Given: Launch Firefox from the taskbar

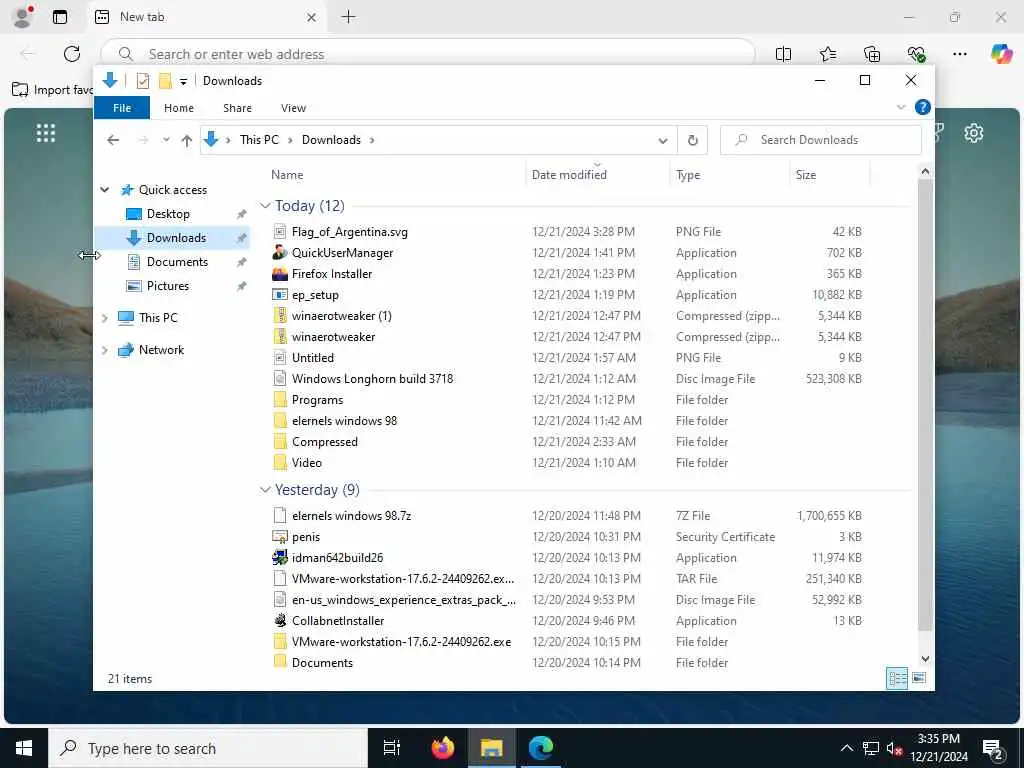Looking at the screenshot, I should click(443, 748).
